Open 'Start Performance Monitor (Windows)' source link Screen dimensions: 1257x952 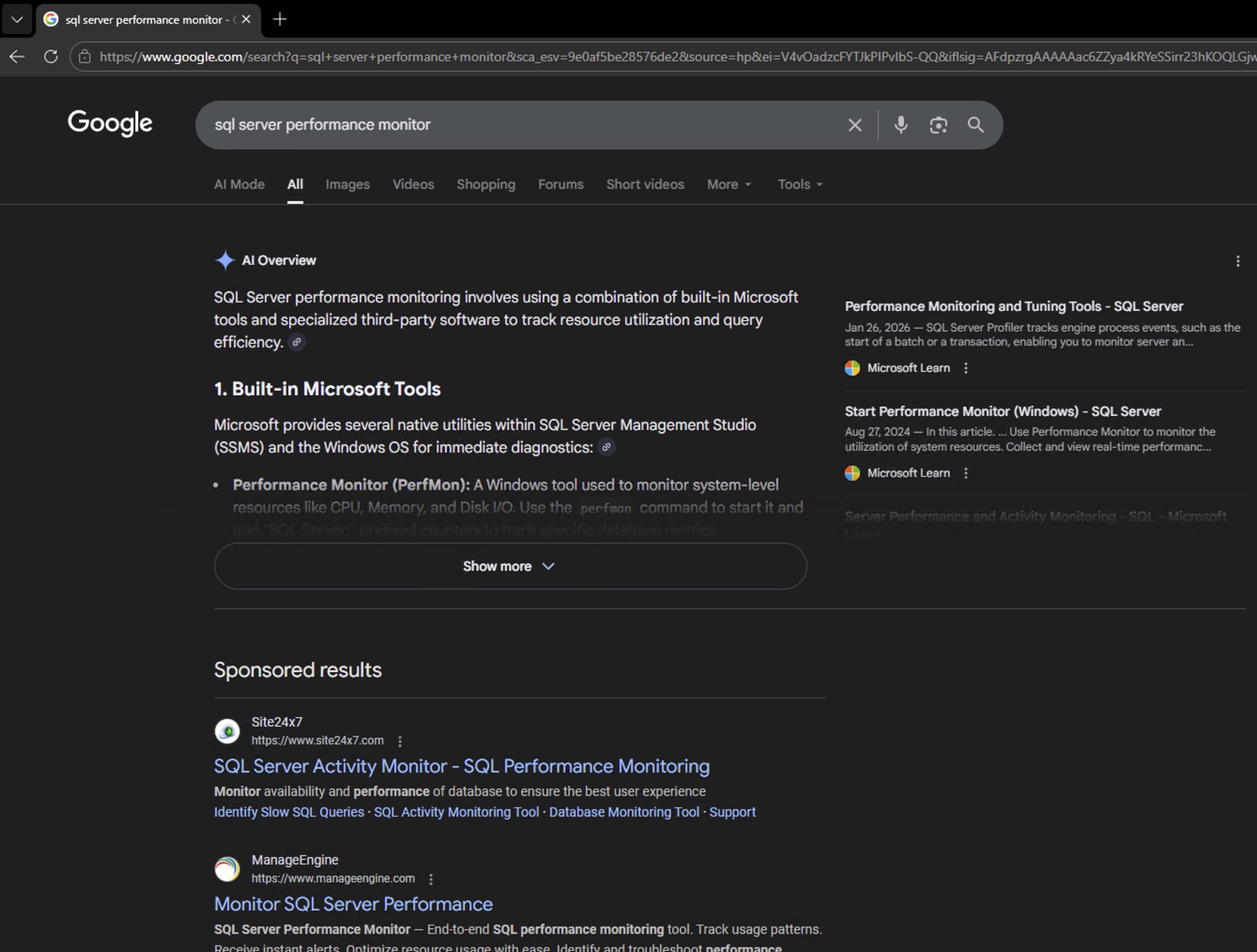(x=1003, y=411)
